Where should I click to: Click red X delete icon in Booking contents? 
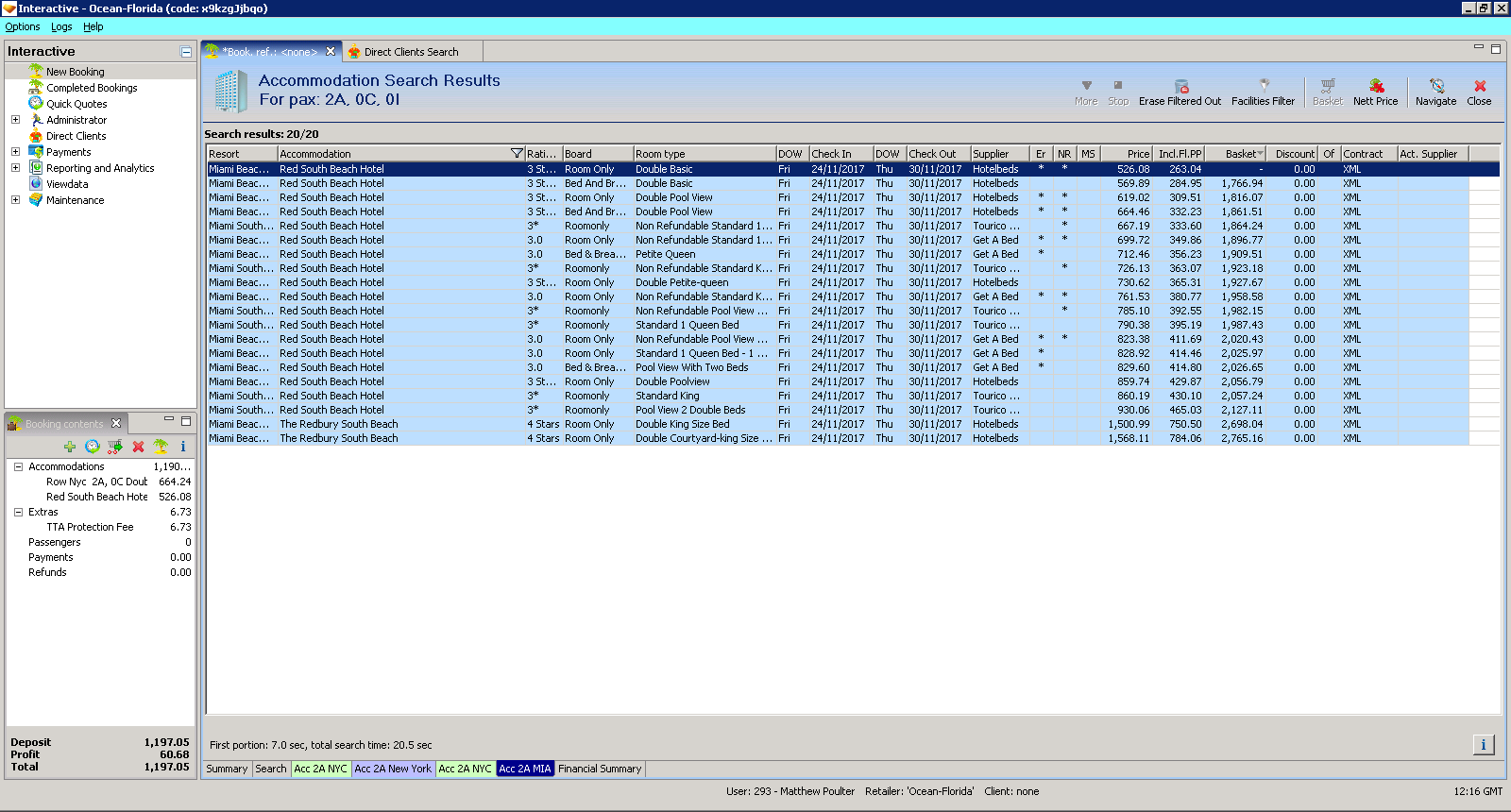(138, 447)
